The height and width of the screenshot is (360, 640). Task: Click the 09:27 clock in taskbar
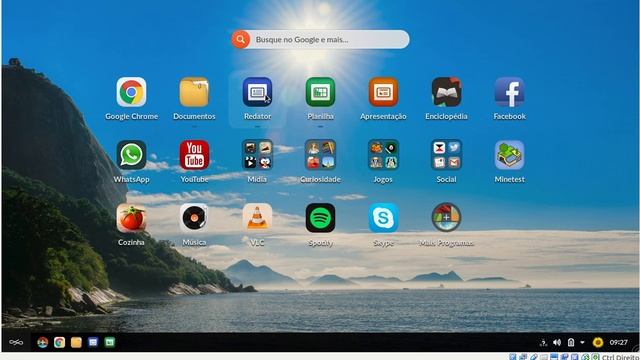point(618,342)
